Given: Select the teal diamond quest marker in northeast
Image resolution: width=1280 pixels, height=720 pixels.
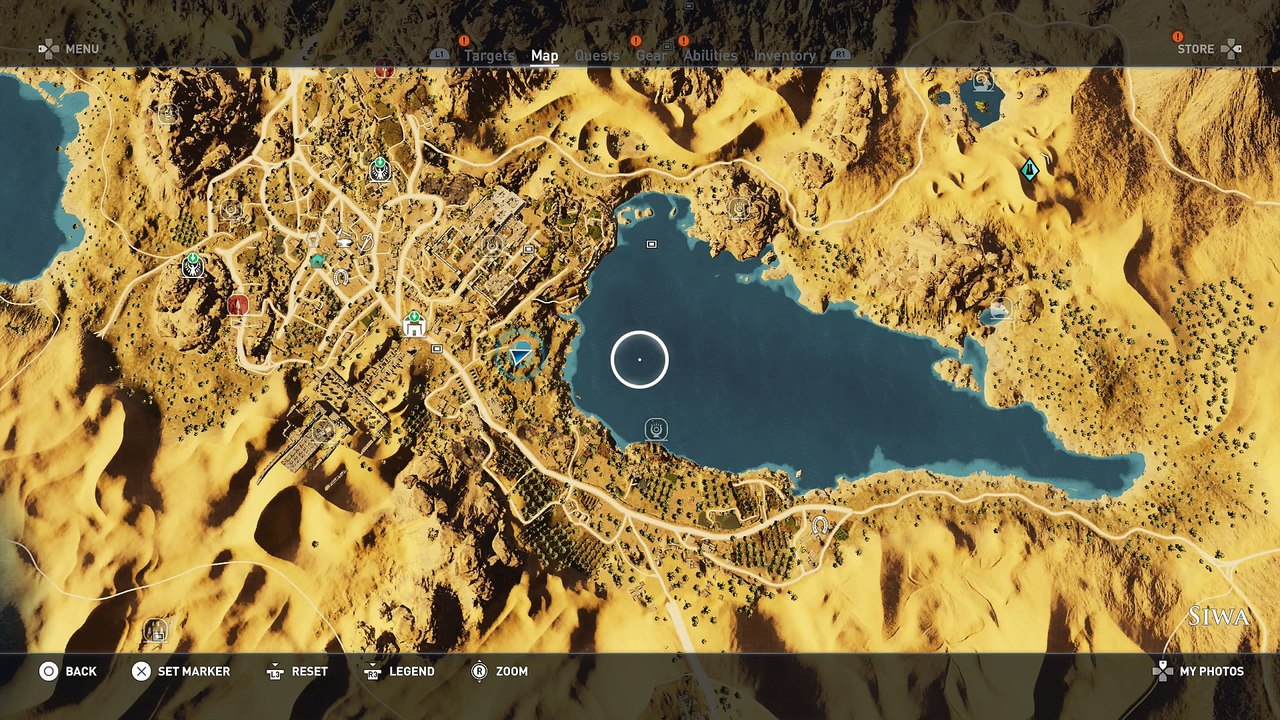Looking at the screenshot, I should (x=1029, y=170).
